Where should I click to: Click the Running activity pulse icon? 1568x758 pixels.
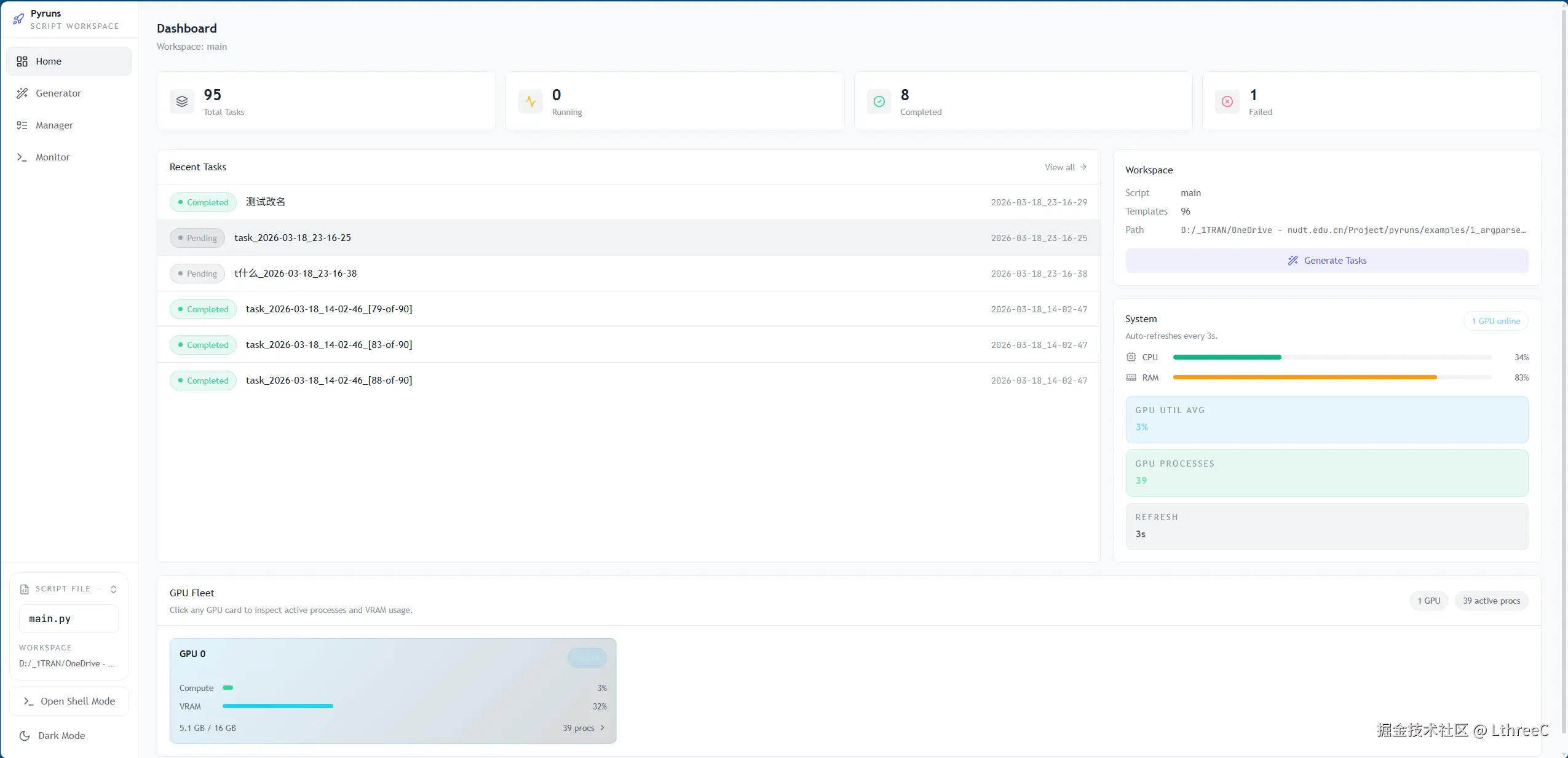(x=531, y=101)
